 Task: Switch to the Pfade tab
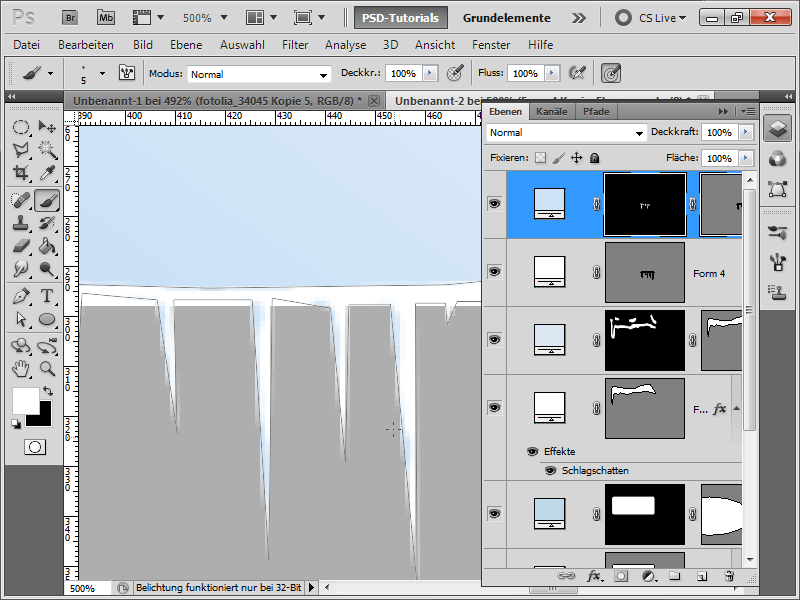click(596, 111)
